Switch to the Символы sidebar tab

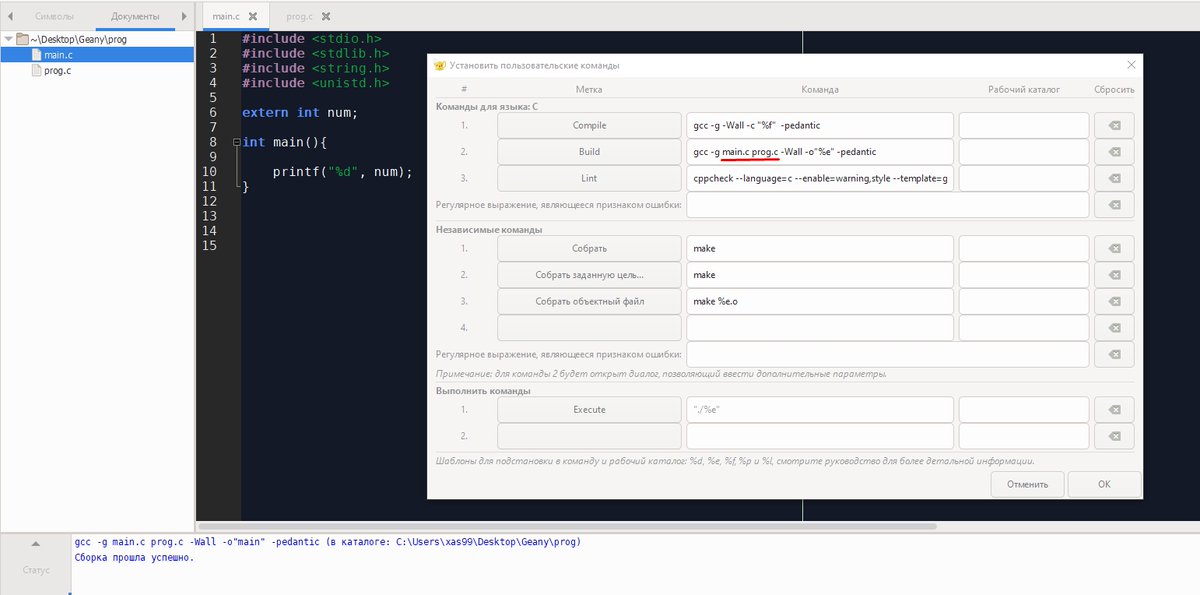(54, 16)
